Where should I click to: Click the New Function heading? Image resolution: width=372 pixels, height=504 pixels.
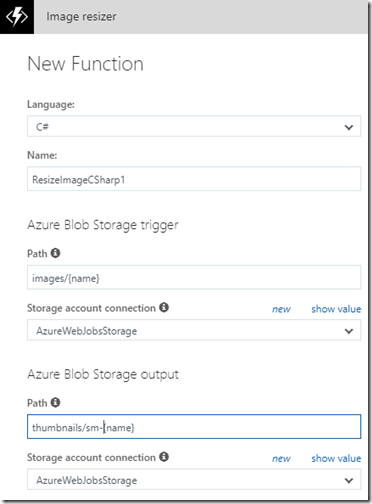pos(85,64)
